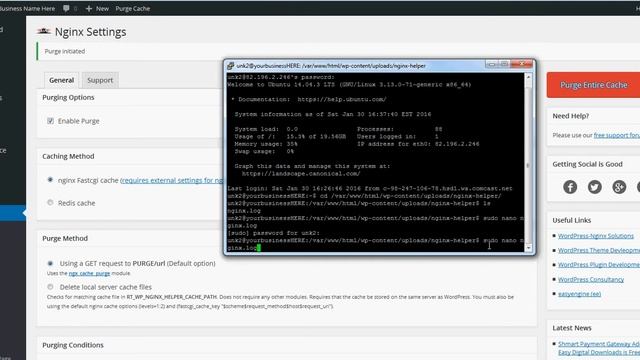Viewport: 640px width, 360px height.
Task: Choose Using a GET request to PURGE/url
Action: tap(50, 263)
